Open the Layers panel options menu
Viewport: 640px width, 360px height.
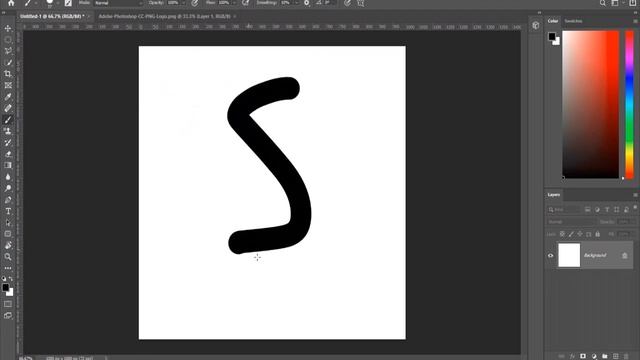tap(636, 195)
